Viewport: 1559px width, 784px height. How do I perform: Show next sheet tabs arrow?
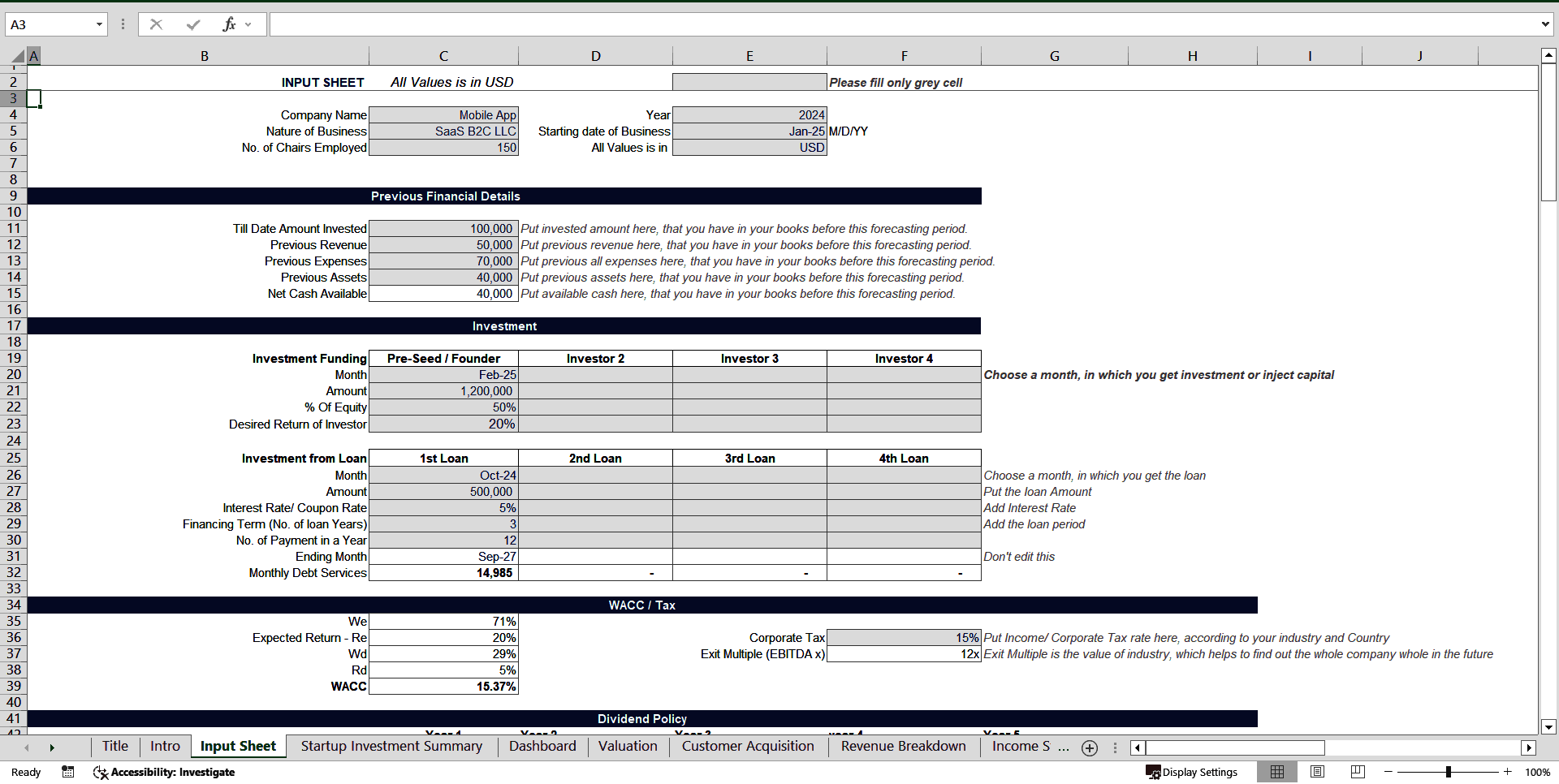(52, 747)
